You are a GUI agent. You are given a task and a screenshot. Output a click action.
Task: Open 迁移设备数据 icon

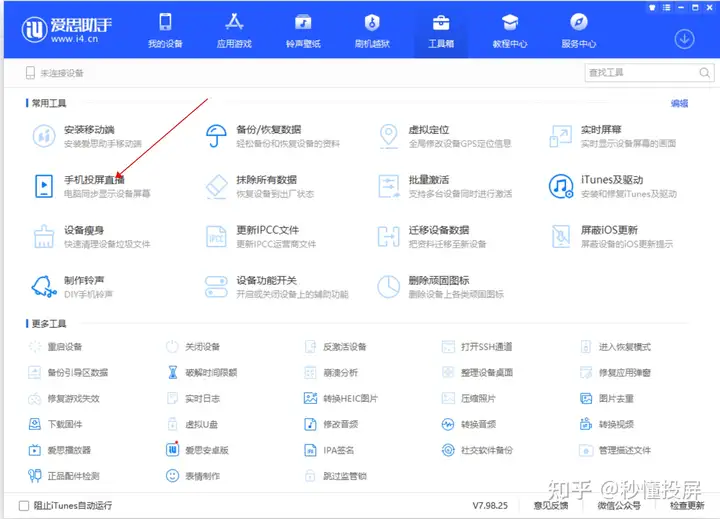pos(388,237)
